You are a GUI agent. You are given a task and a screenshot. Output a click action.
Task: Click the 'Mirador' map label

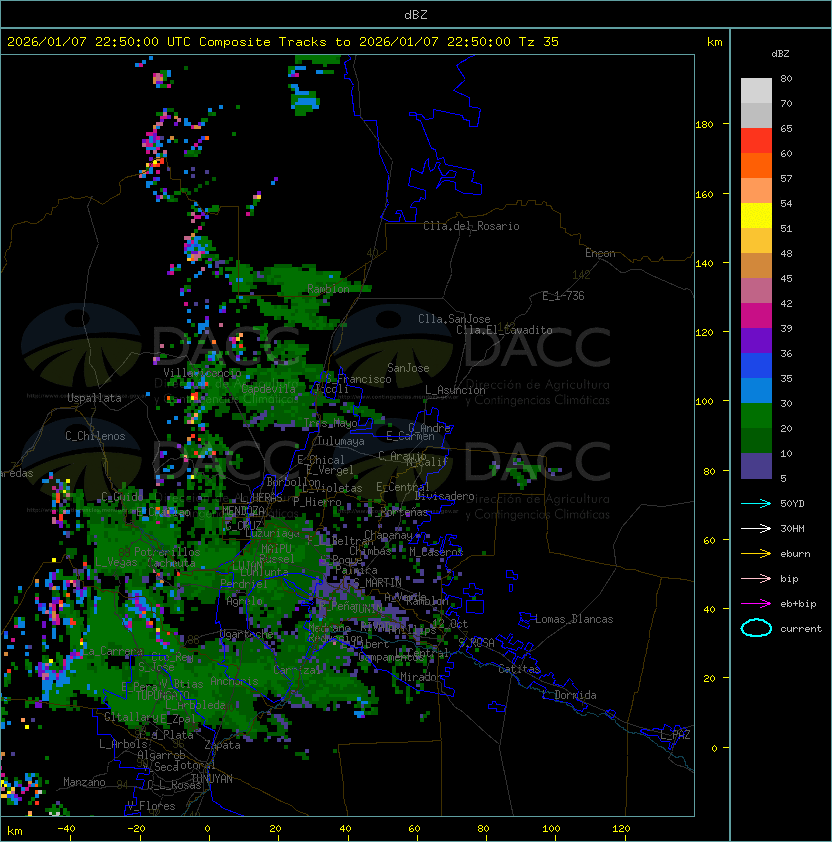point(421,677)
